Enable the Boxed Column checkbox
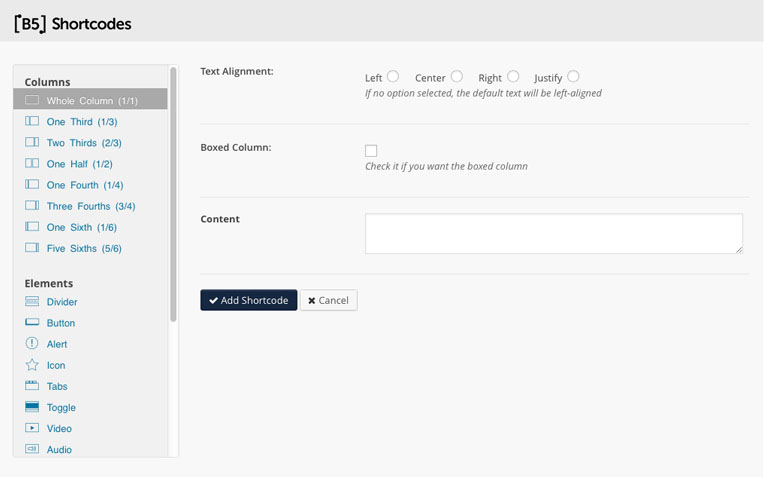Viewport: 764px width, 477px height. 371,151
